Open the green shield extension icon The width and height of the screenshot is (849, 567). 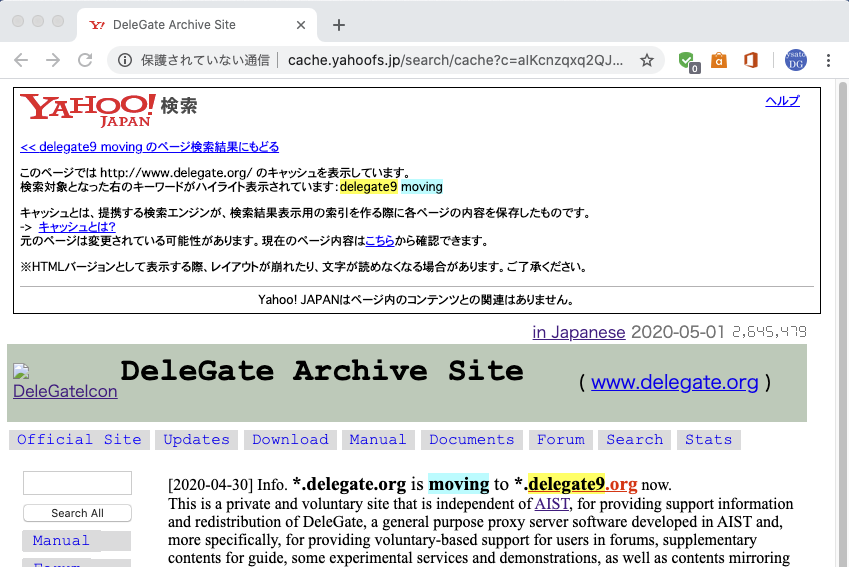(686, 60)
